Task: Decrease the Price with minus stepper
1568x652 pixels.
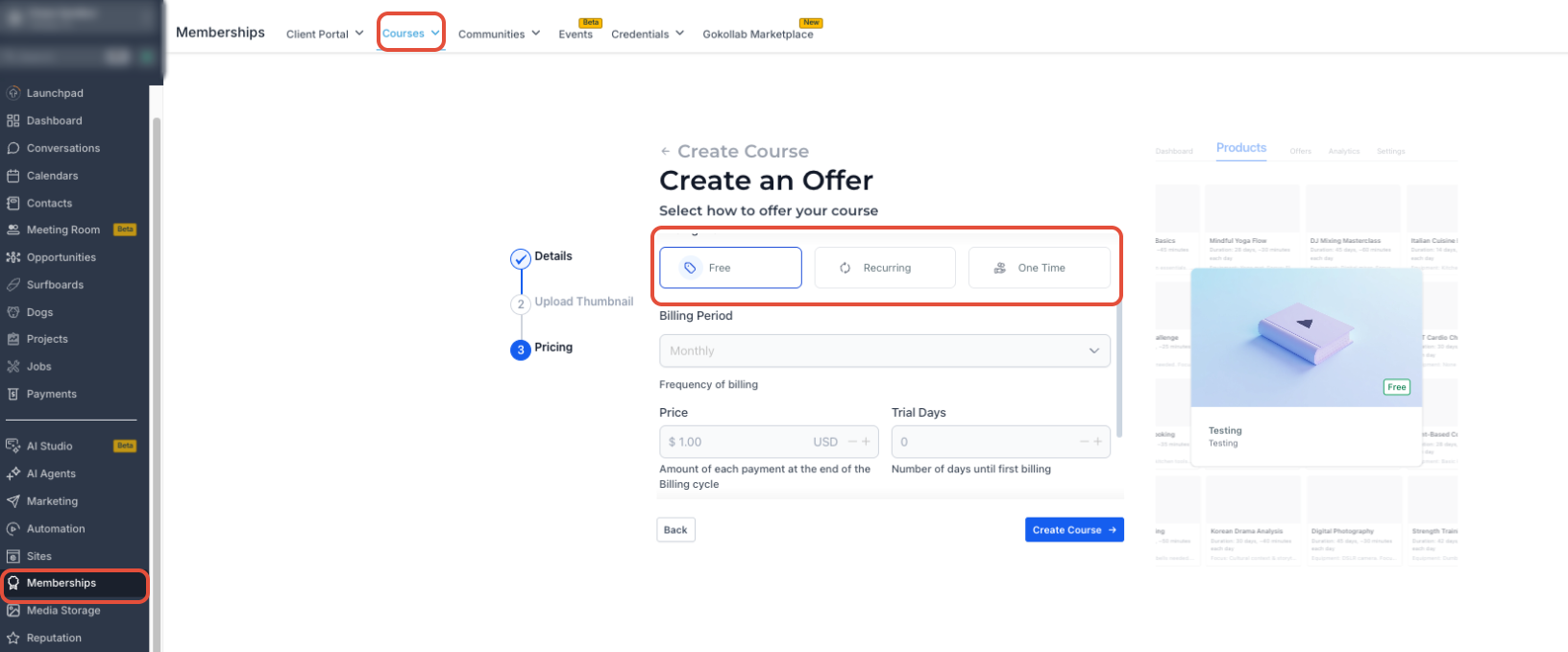Action: click(x=852, y=442)
